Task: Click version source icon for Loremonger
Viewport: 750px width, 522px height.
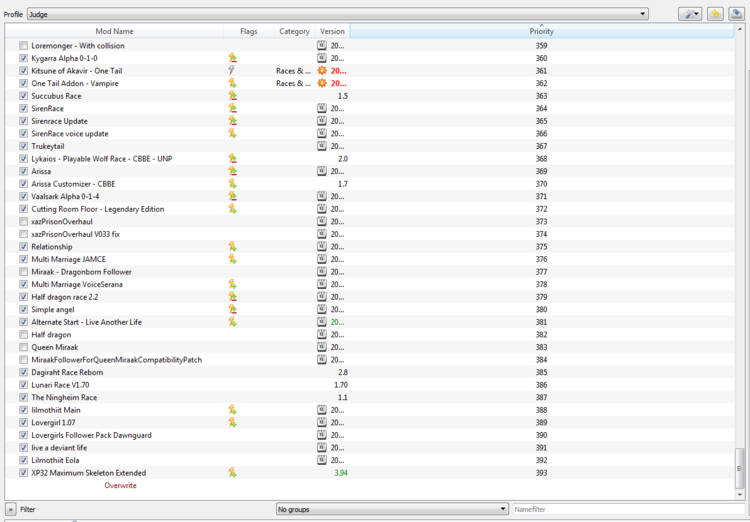Action: pos(322,45)
